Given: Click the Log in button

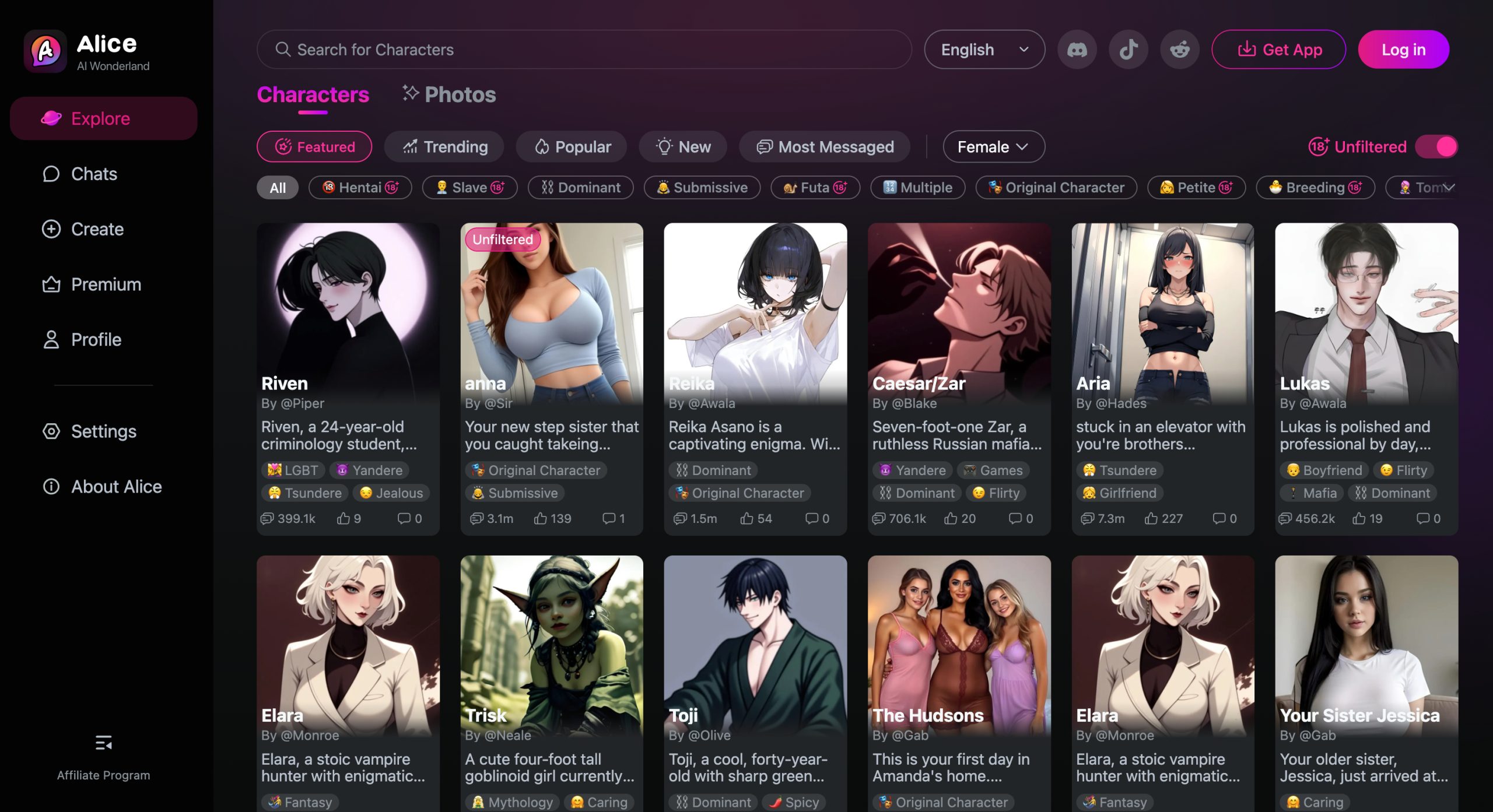Looking at the screenshot, I should 1404,50.
